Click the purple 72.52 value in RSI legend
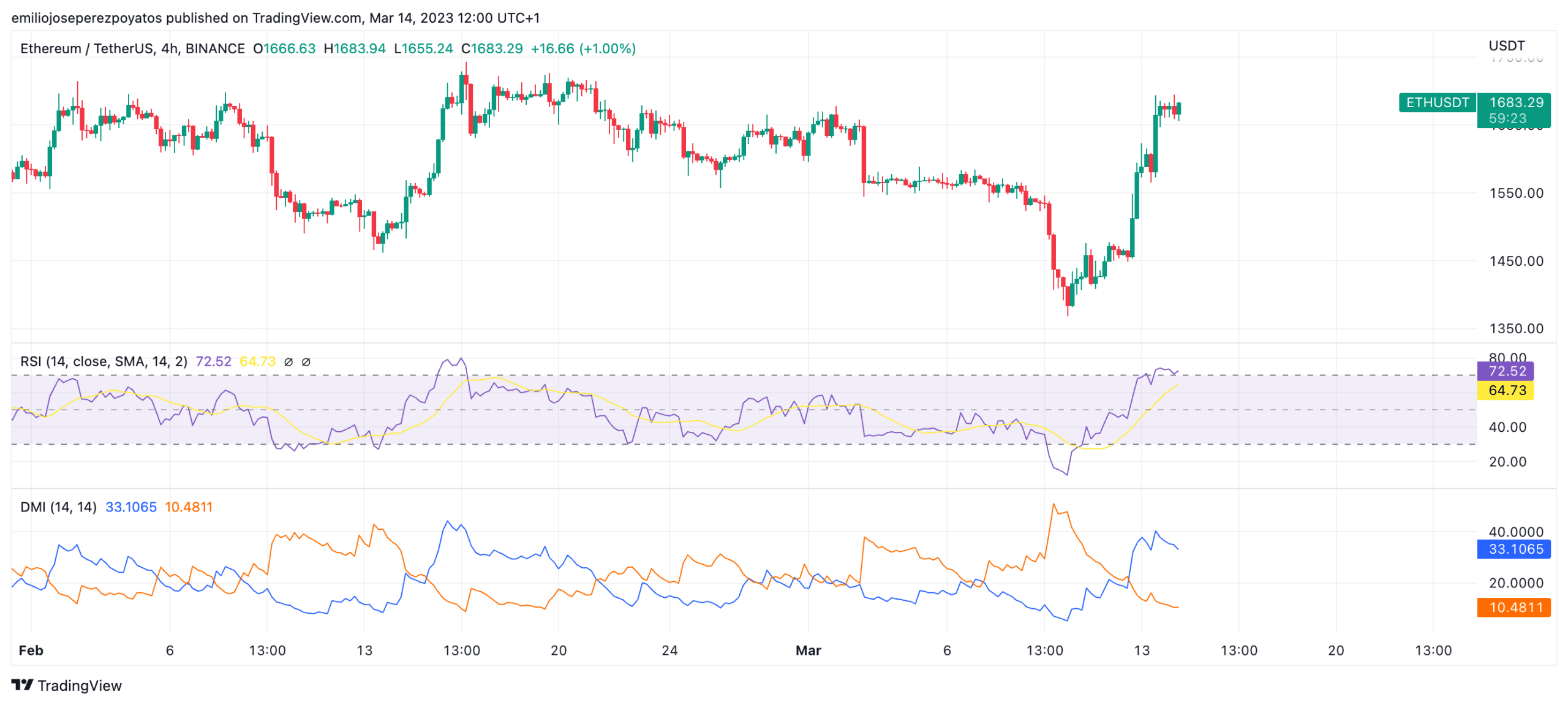1568x705 pixels. pyautogui.click(x=213, y=361)
